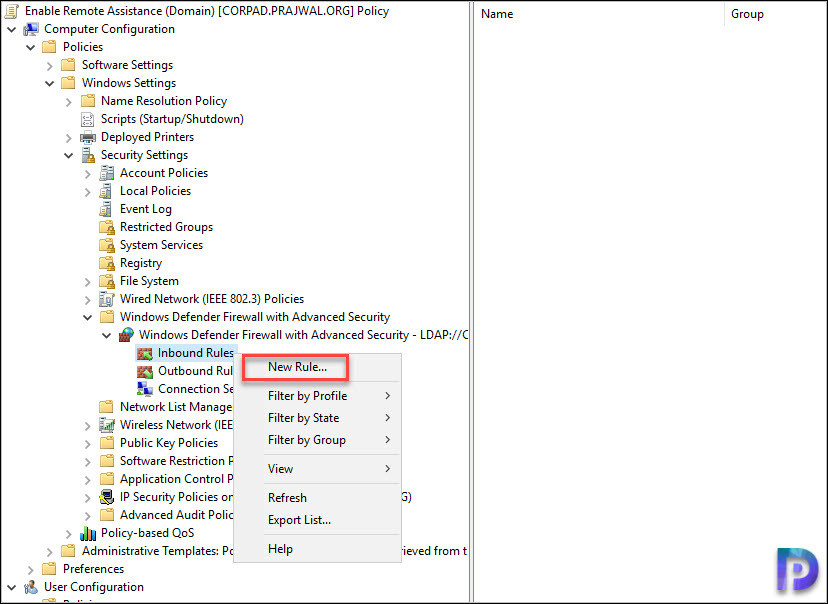Select the Event Log tree item text
Viewport: 828px width, 604px height.
click(146, 209)
